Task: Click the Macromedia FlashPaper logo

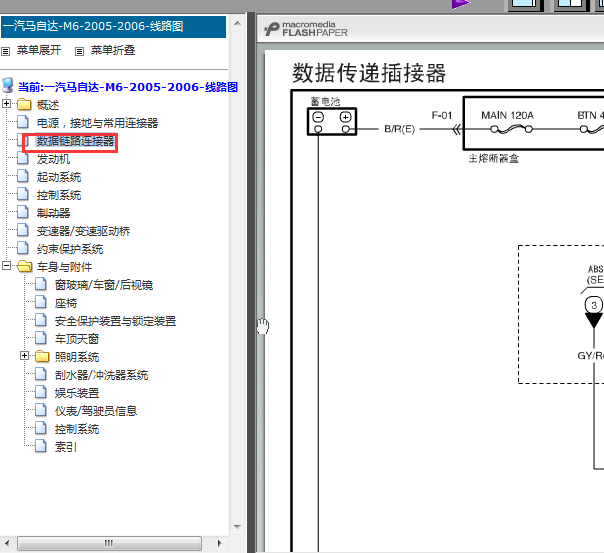Action: tap(306, 29)
